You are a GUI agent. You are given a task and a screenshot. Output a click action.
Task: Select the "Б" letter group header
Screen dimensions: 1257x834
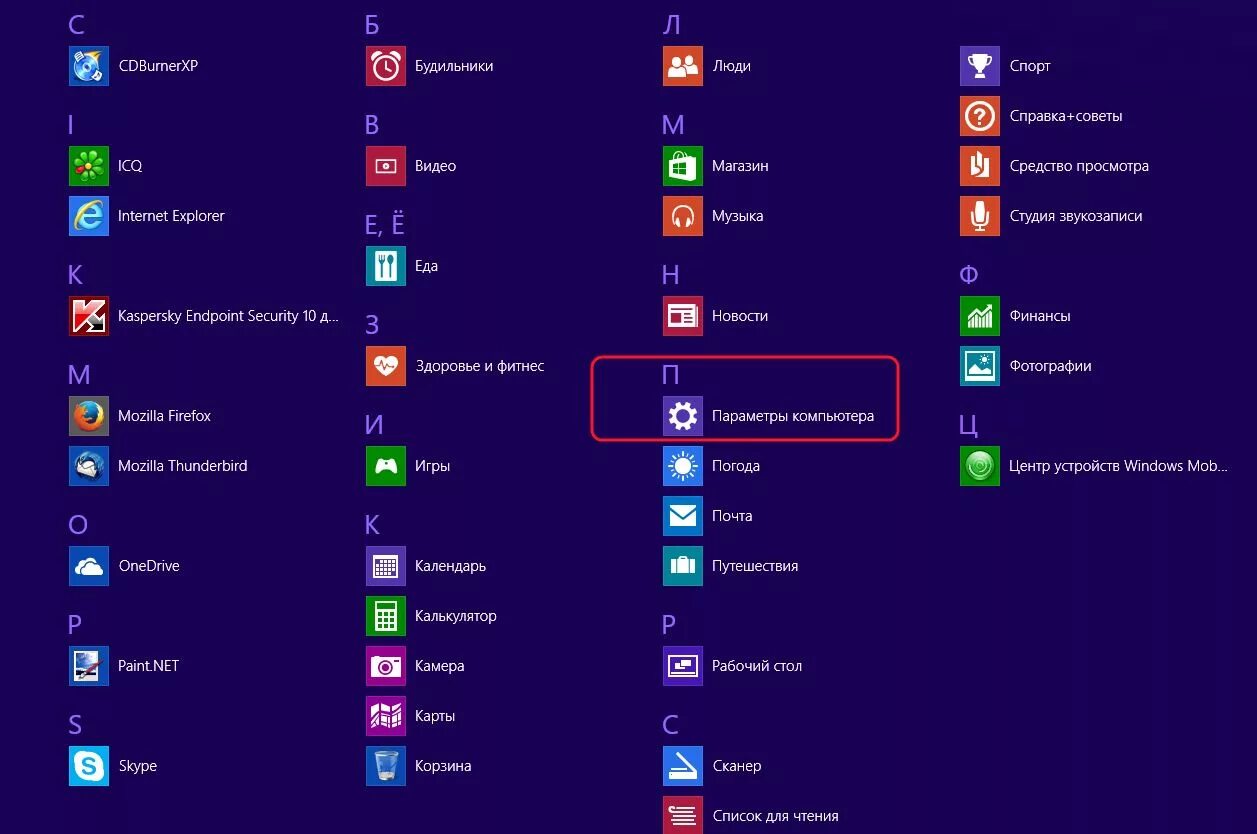point(373,25)
